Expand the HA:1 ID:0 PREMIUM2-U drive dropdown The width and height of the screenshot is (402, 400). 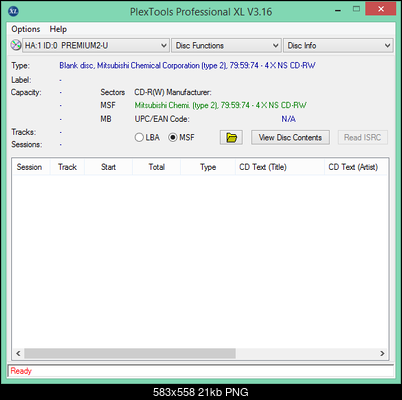(95, 45)
